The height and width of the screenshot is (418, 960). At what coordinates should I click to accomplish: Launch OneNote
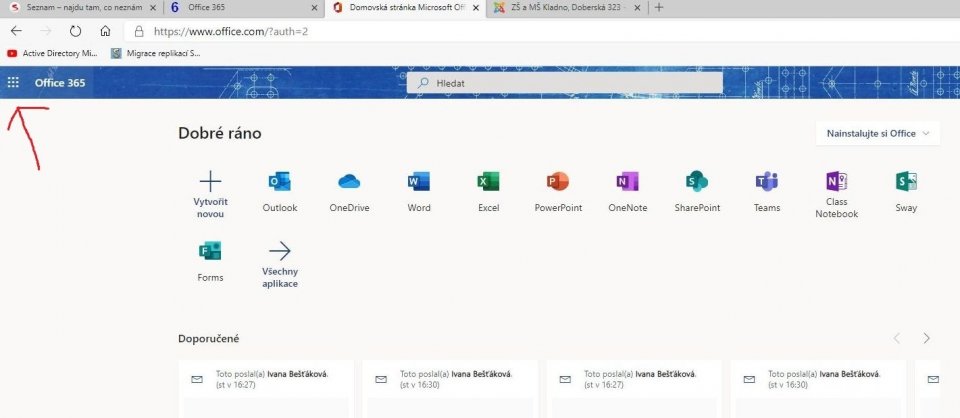pyautogui.click(x=628, y=192)
